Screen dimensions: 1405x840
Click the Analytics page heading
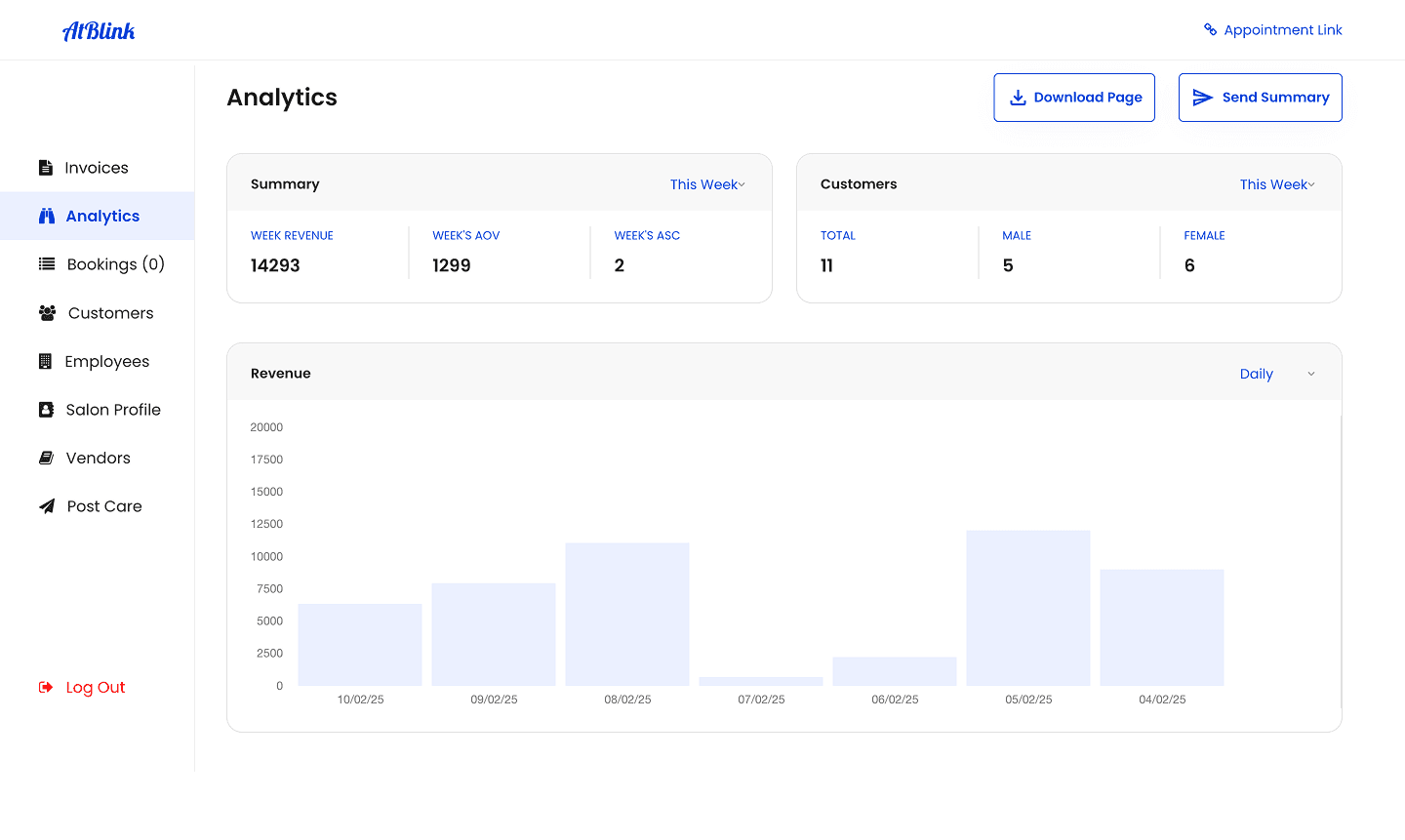282,98
